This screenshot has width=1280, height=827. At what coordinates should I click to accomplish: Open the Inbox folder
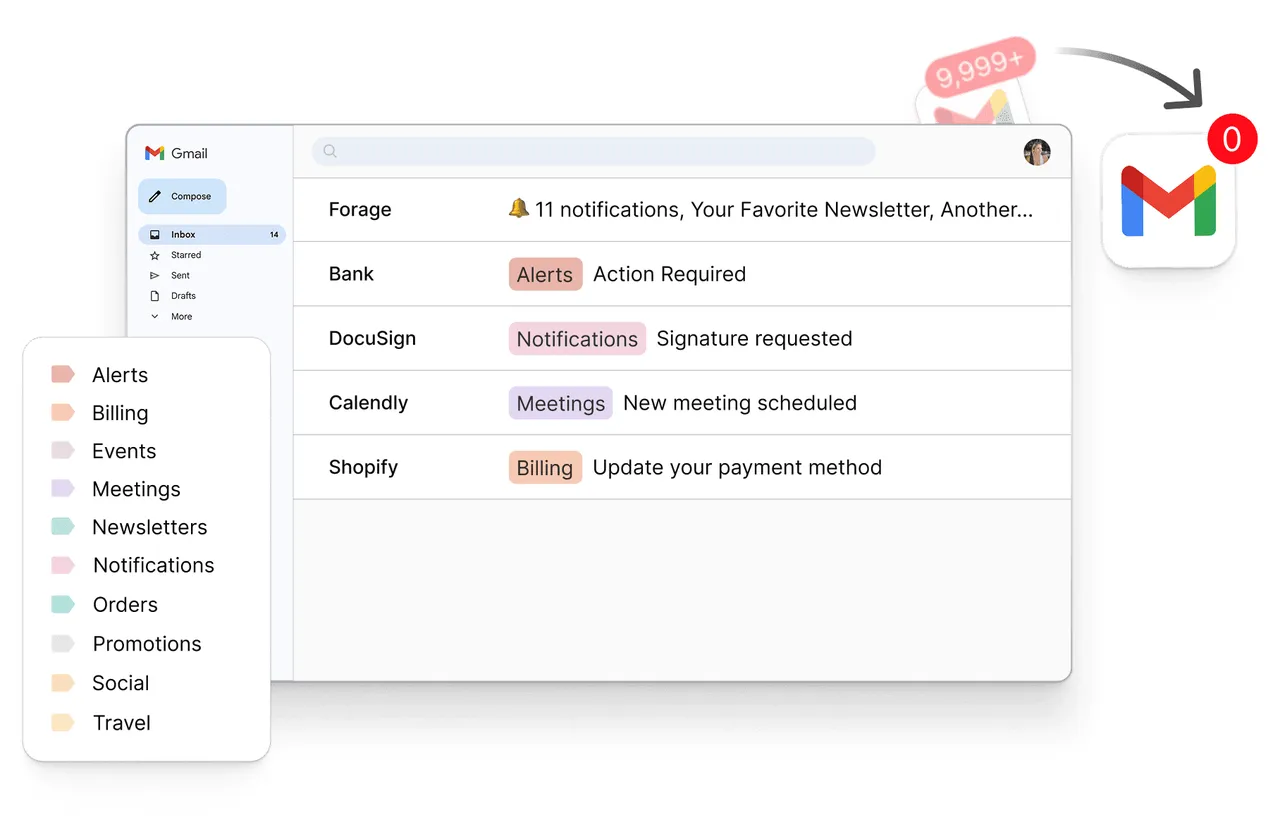(212, 235)
